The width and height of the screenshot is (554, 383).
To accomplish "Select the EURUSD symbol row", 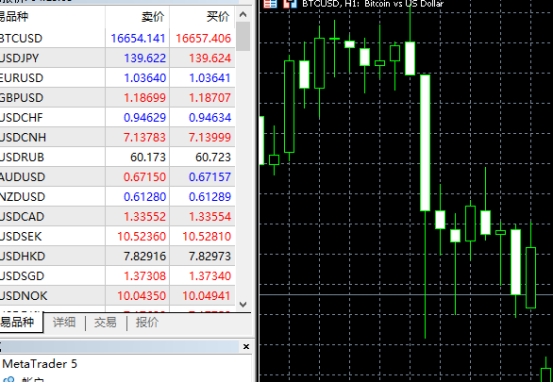I will 117,78.
